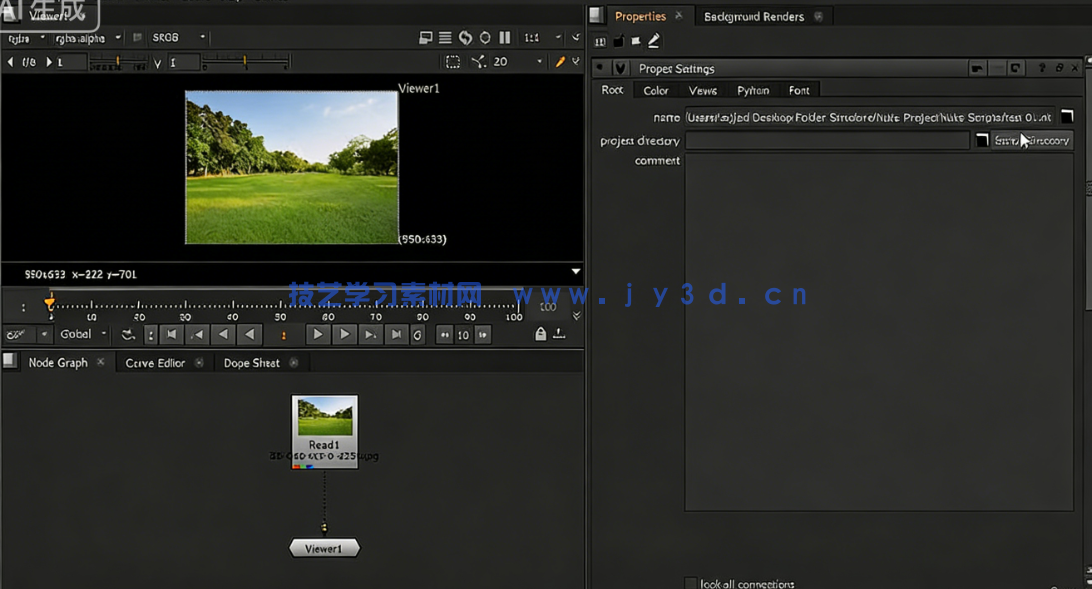Click the help question mark in Project Settings
Image resolution: width=1092 pixels, height=589 pixels.
(x=1041, y=68)
